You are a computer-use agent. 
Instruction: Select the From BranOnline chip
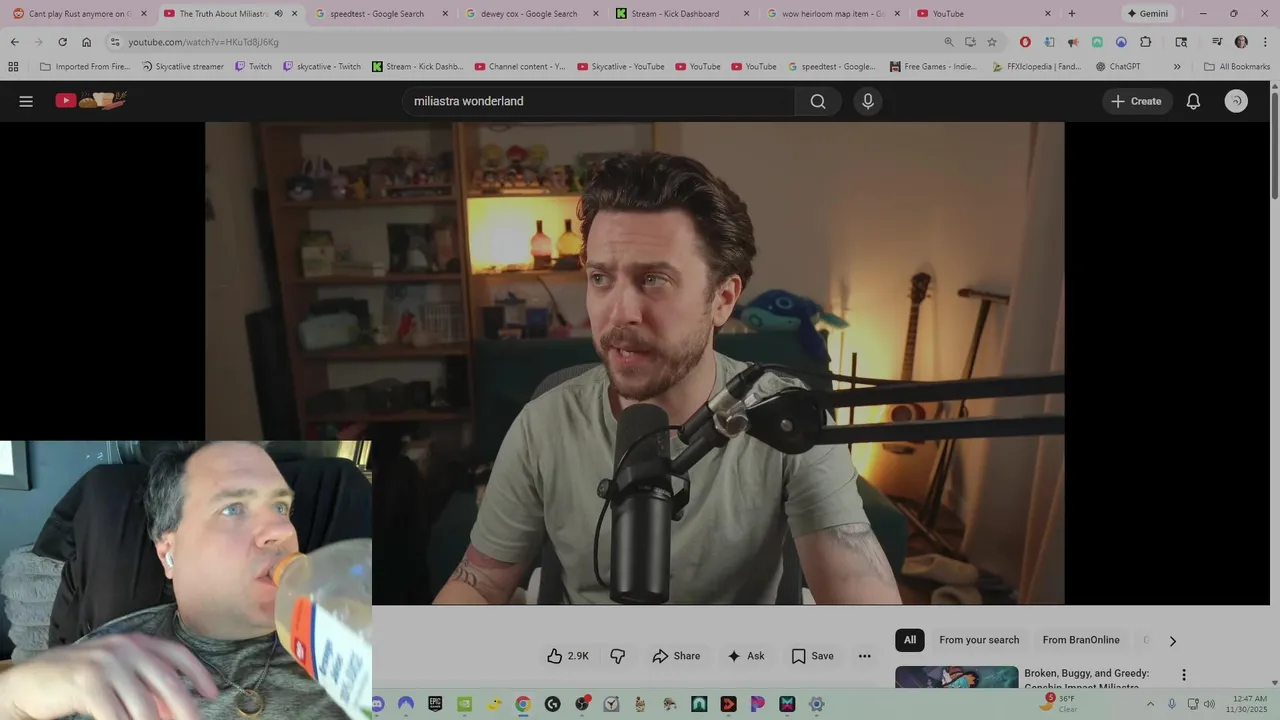[x=1081, y=640]
